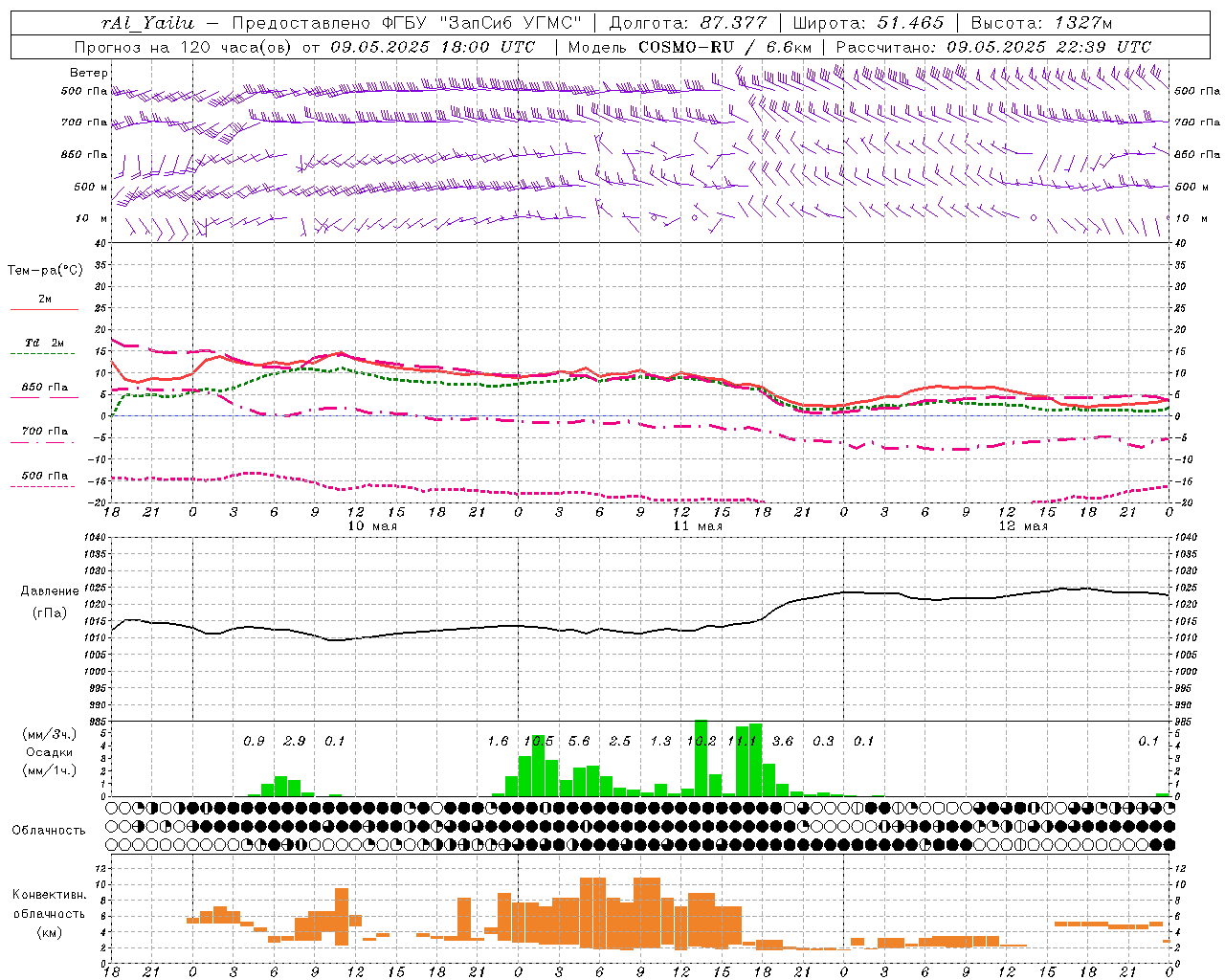This screenshot has width=1225, height=980.
Task: Click the 10 мая date label
Action: tap(372, 526)
